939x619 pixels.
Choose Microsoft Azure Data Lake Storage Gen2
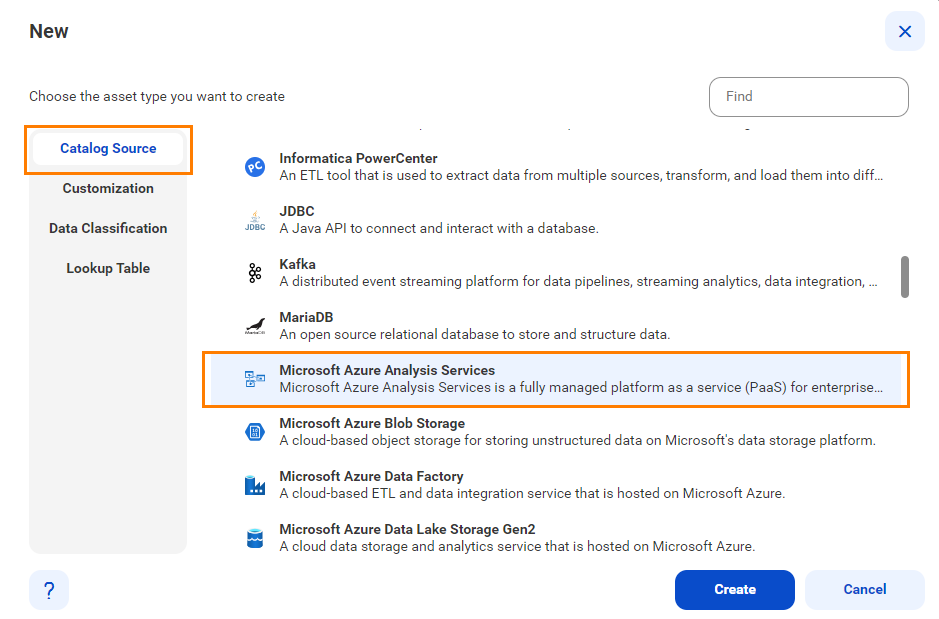(x=407, y=529)
